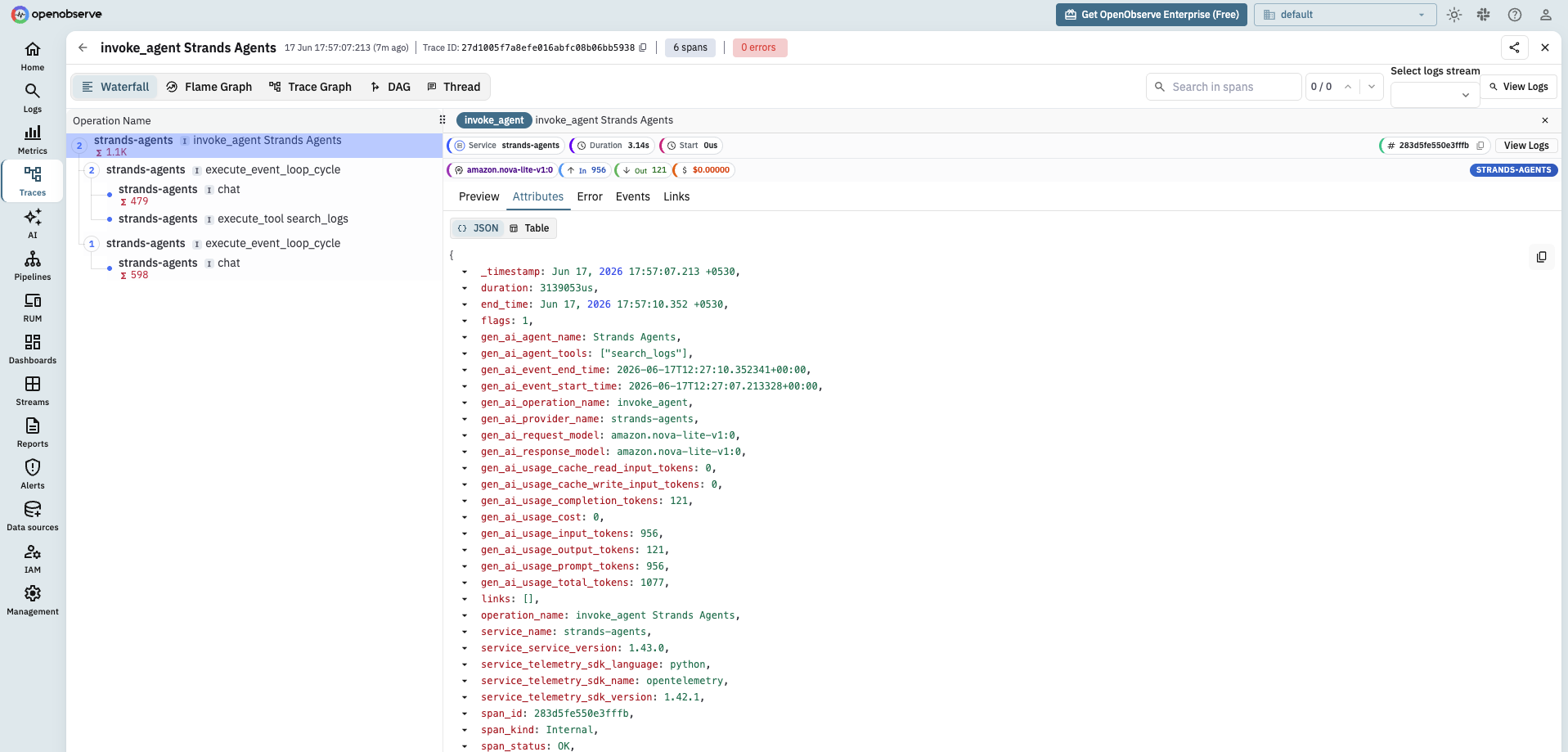1568x752 pixels.
Task: Open Logs from the sidebar
Action: click(33, 98)
